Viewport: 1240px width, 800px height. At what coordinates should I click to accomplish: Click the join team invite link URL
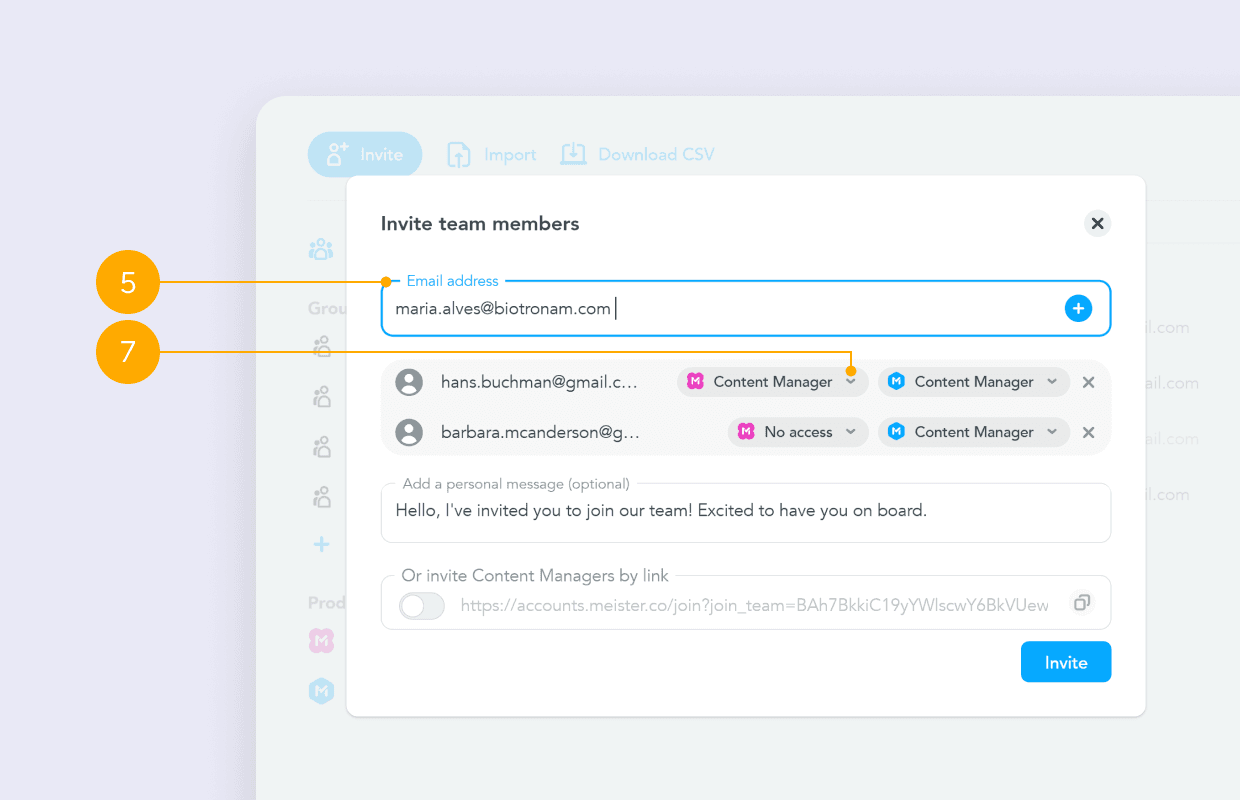click(754, 605)
